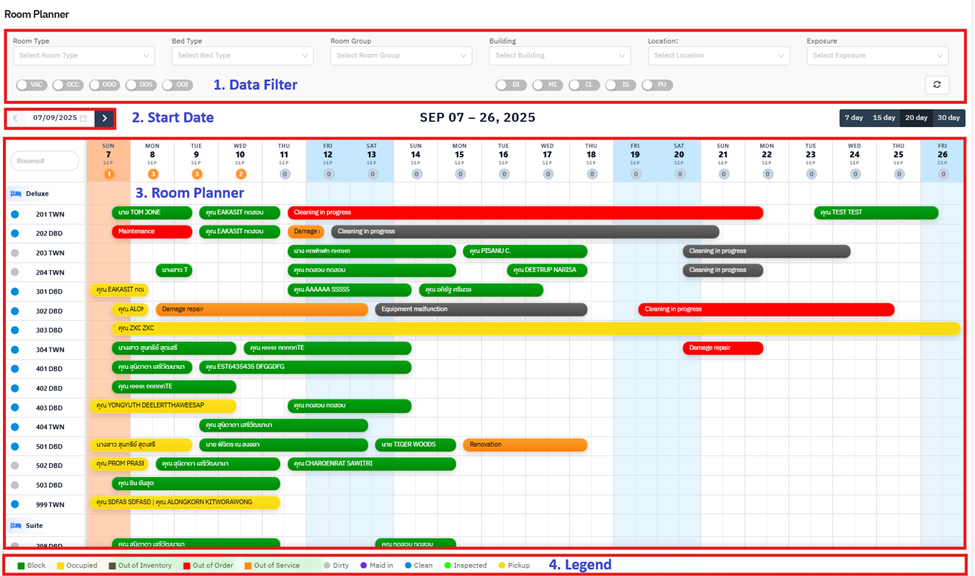This screenshot has width=975, height=576.
Task: Switch to 30 day view
Action: click(948, 118)
